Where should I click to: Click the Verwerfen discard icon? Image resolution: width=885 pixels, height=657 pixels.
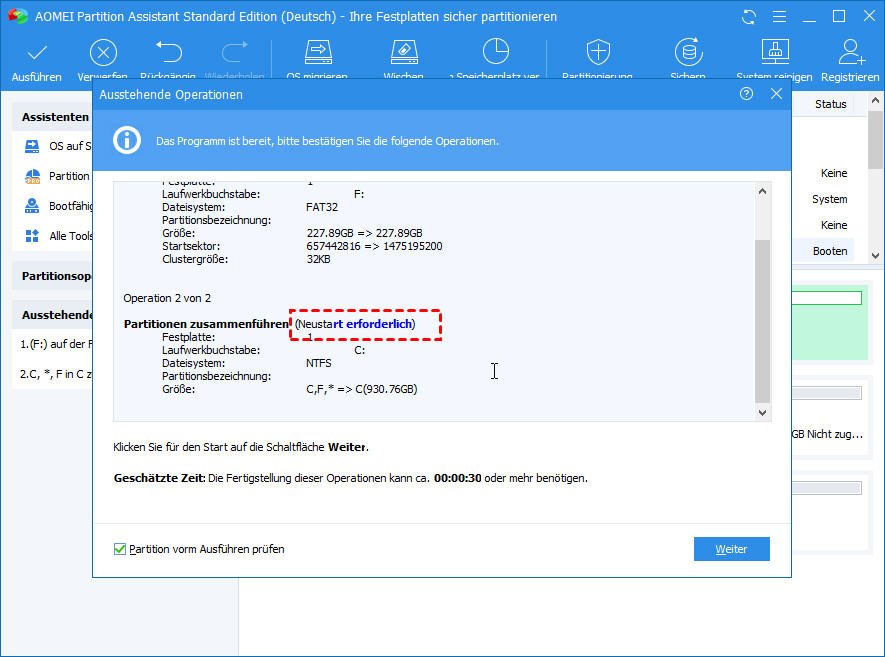(x=103, y=53)
